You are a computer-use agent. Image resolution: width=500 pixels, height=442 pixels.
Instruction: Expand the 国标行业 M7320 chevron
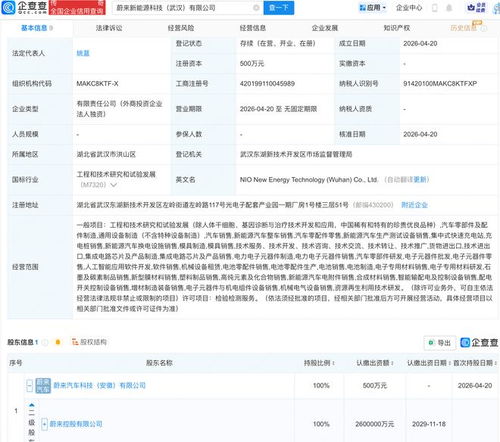[x=114, y=185]
